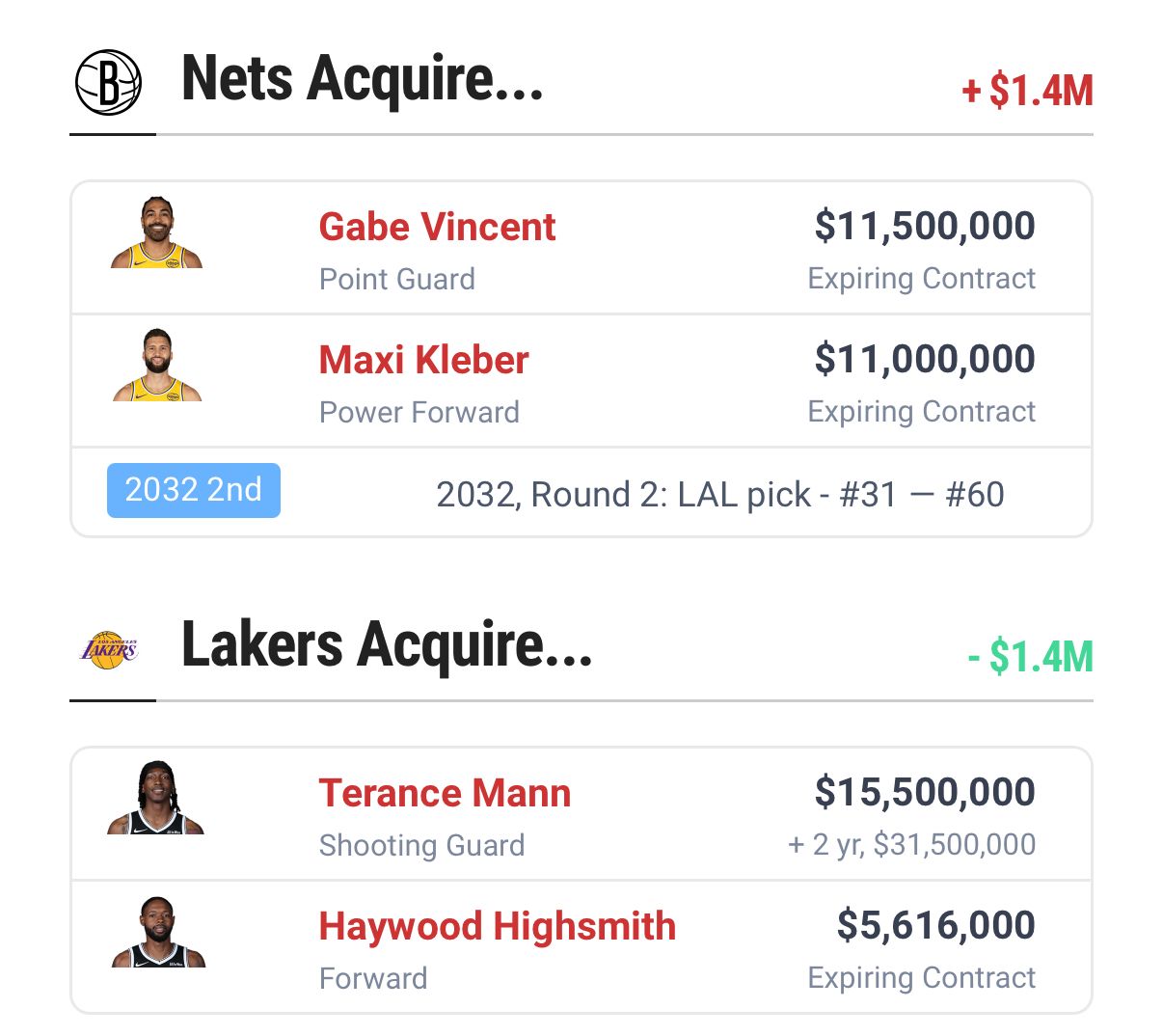
Task: Click the Lakers Acquire heading
Action: click(386, 645)
